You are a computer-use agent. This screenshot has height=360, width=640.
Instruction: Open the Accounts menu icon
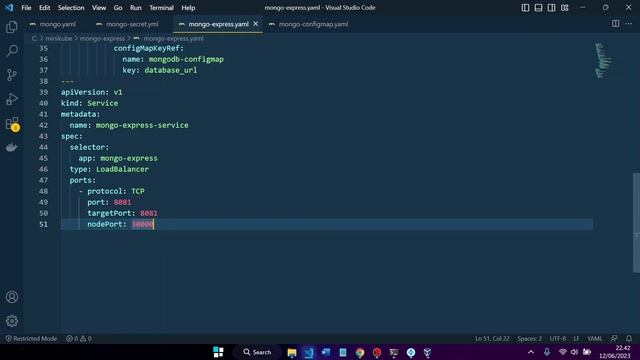tap(12, 297)
